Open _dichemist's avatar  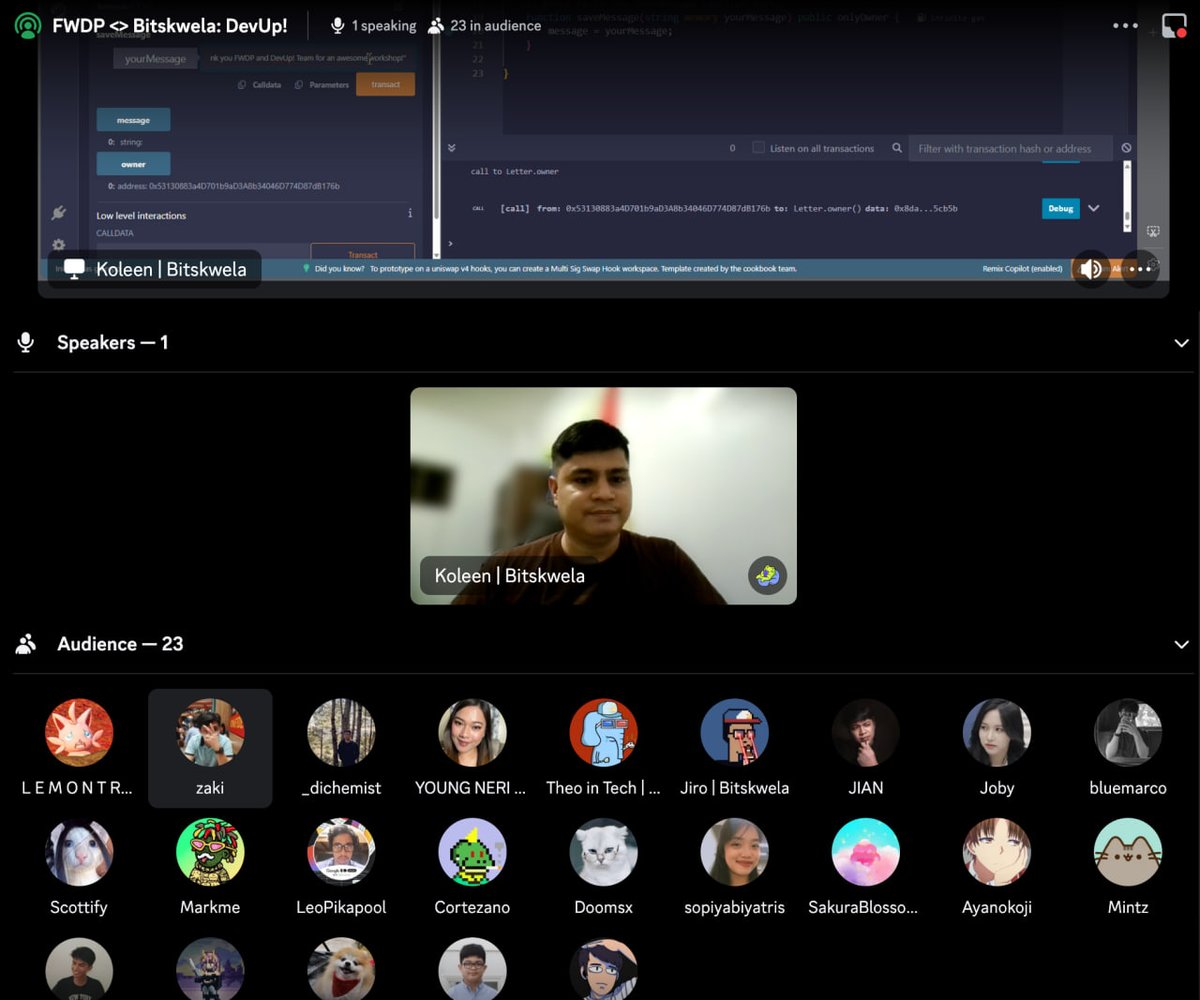(341, 732)
